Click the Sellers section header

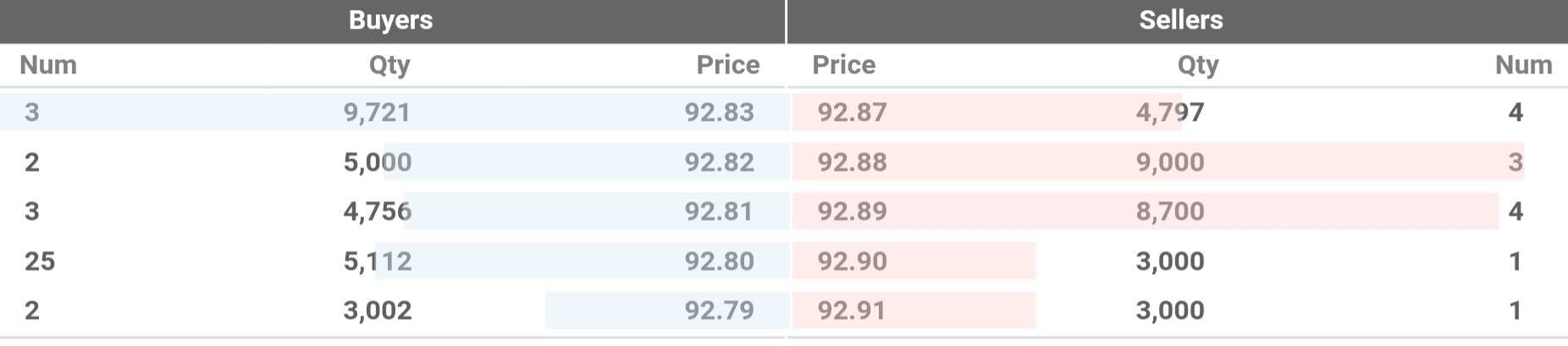(x=1180, y=20)
